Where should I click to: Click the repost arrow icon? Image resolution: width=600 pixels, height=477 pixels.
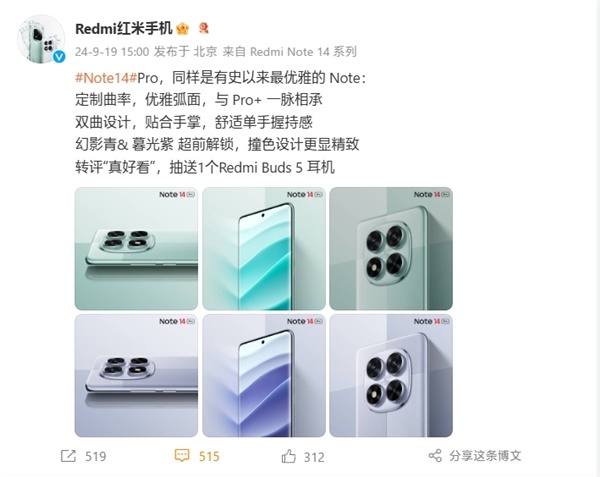click(x=68, y=456)
